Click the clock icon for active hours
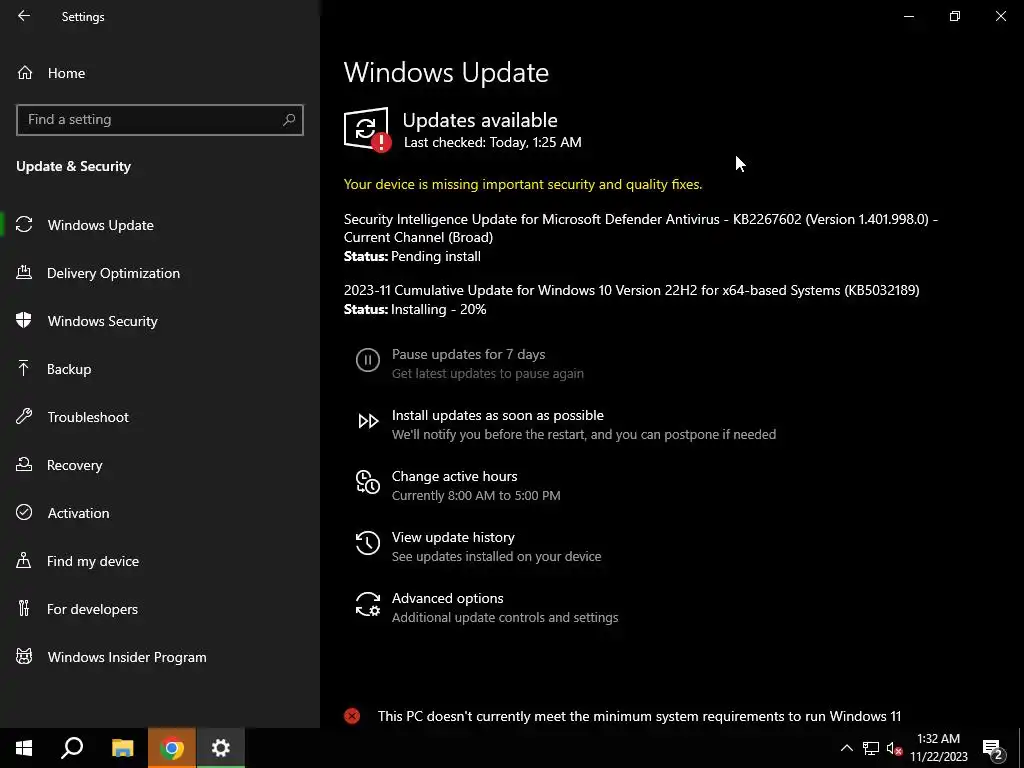The image size is (1024, 768). coord(368,482)
